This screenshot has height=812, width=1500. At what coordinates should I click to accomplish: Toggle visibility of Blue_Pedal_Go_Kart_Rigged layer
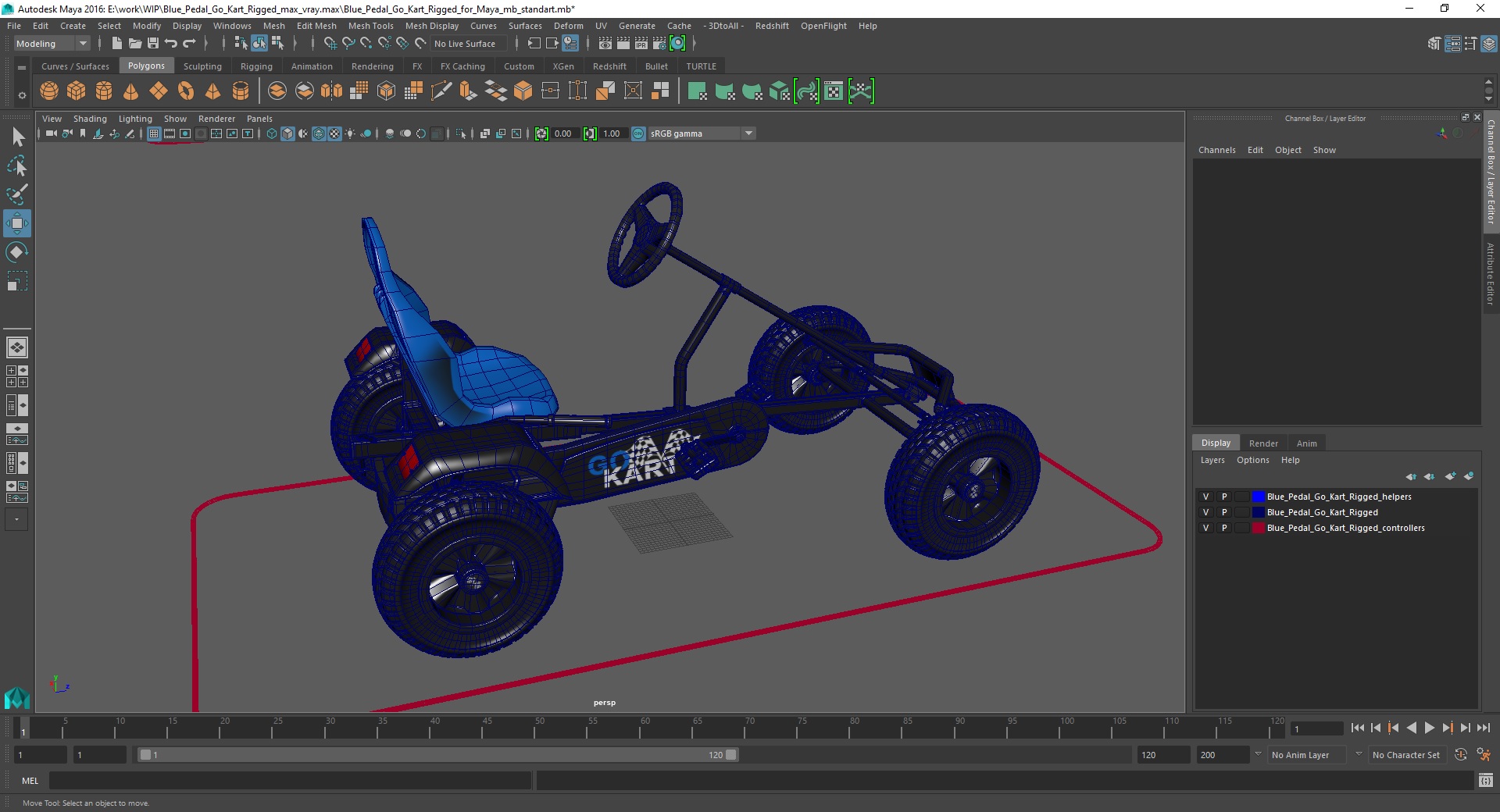(1205, 512)
